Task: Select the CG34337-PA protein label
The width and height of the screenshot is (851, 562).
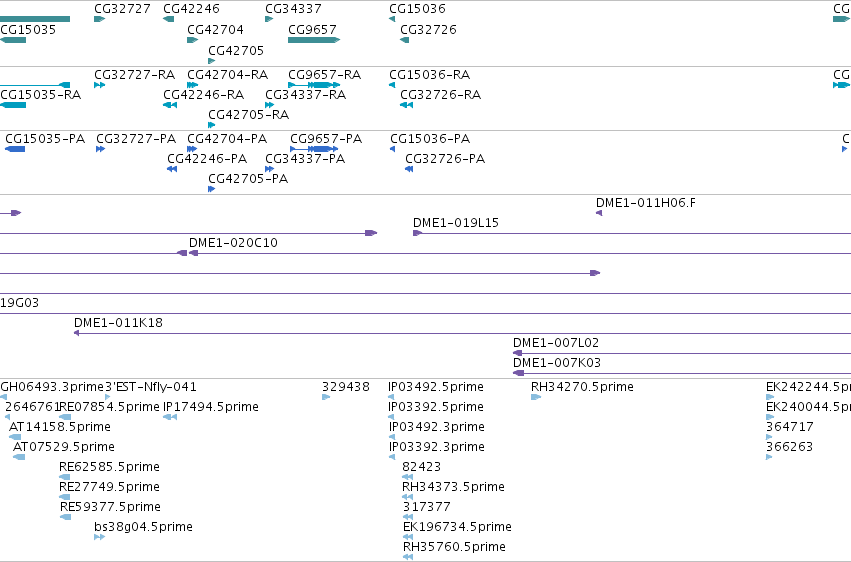Action: pyautogui.click(x=305, y=158)
